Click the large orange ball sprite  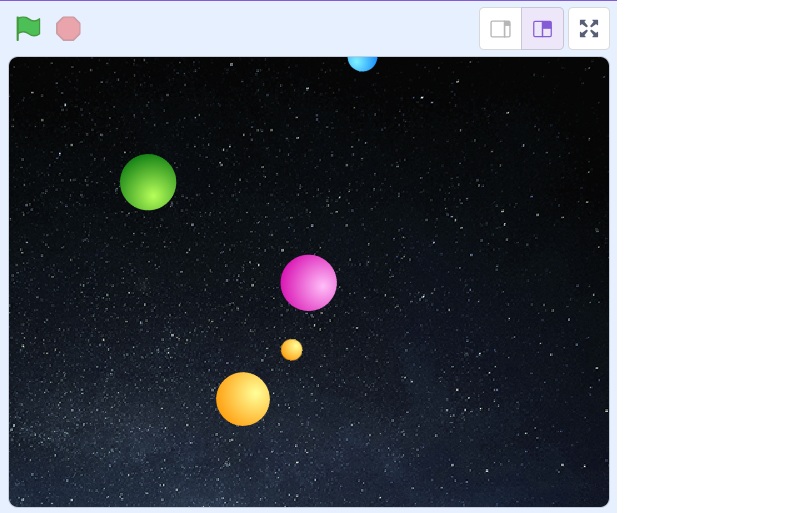click(x=243, y=399)
